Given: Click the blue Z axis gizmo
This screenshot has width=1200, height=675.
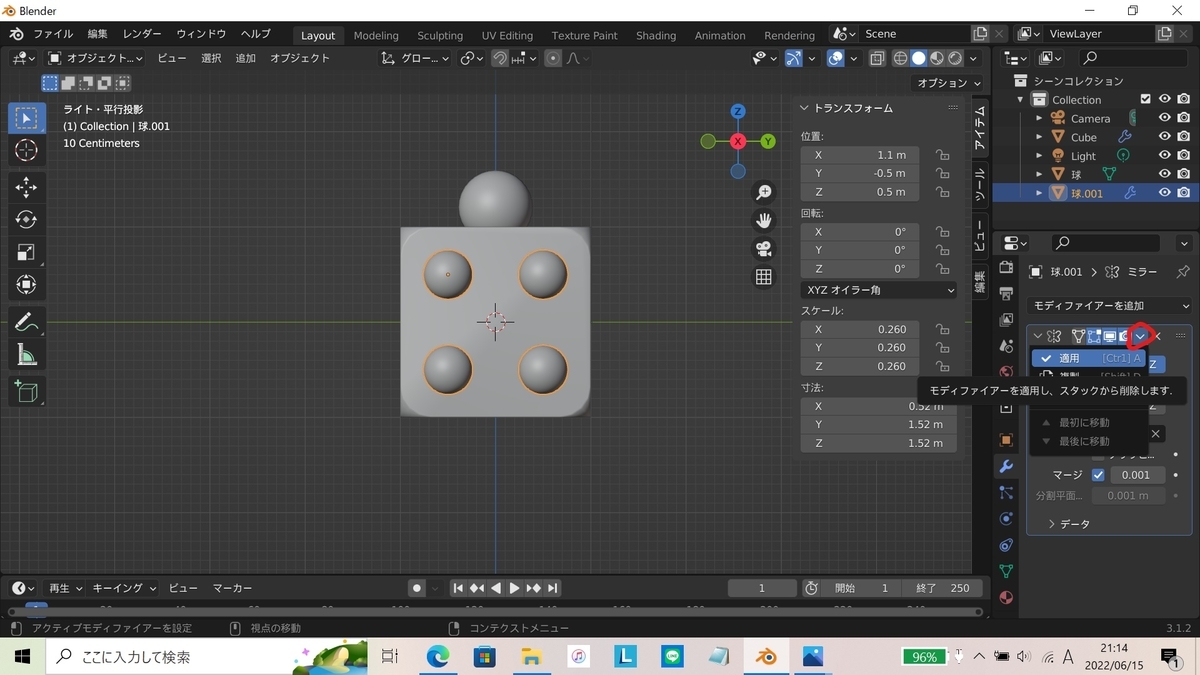Looking at the screenshot, I should click(x=738, y=111).
